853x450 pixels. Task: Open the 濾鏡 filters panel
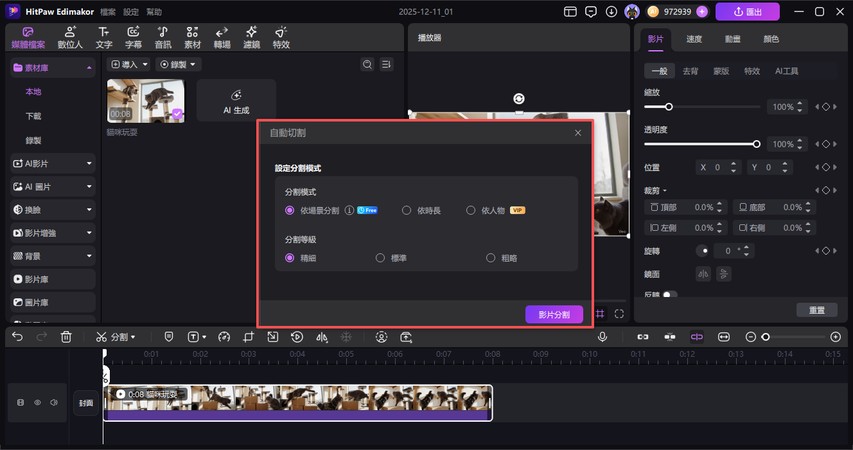[251, 38]
